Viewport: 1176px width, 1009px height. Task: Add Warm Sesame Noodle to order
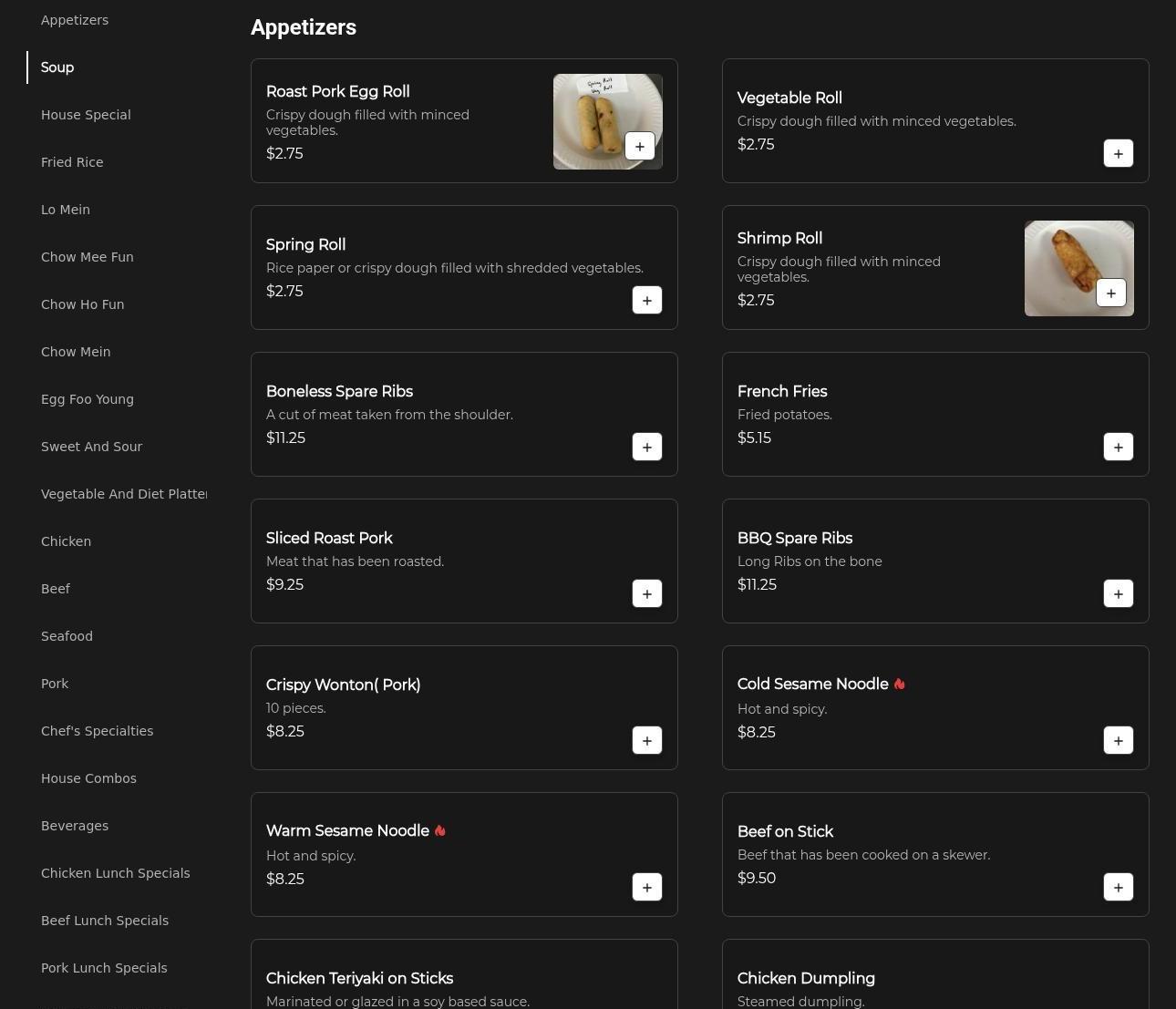click(x=646, y=888)
